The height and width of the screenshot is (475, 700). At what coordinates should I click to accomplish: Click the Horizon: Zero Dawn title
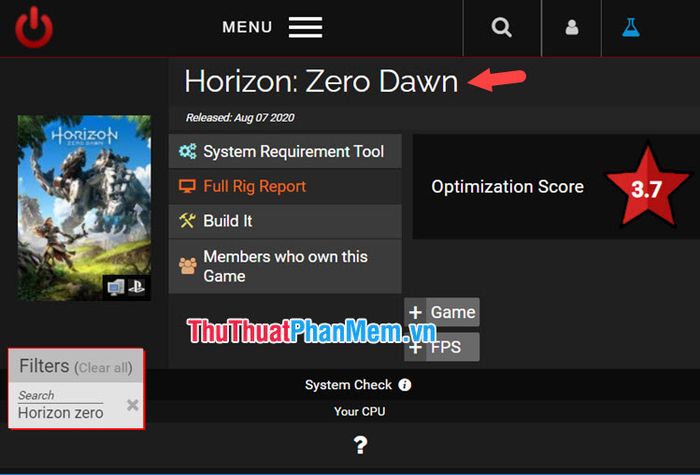[x=321, y=82]
